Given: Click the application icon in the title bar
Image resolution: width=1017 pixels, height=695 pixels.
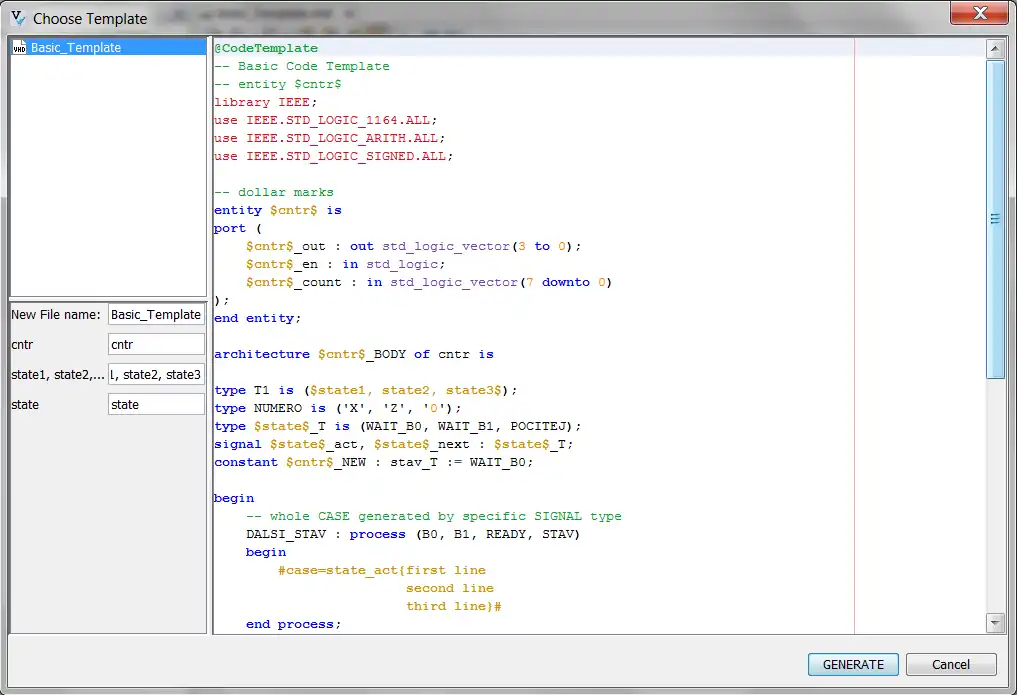Looking at the screenshot, I should [18, 18].
